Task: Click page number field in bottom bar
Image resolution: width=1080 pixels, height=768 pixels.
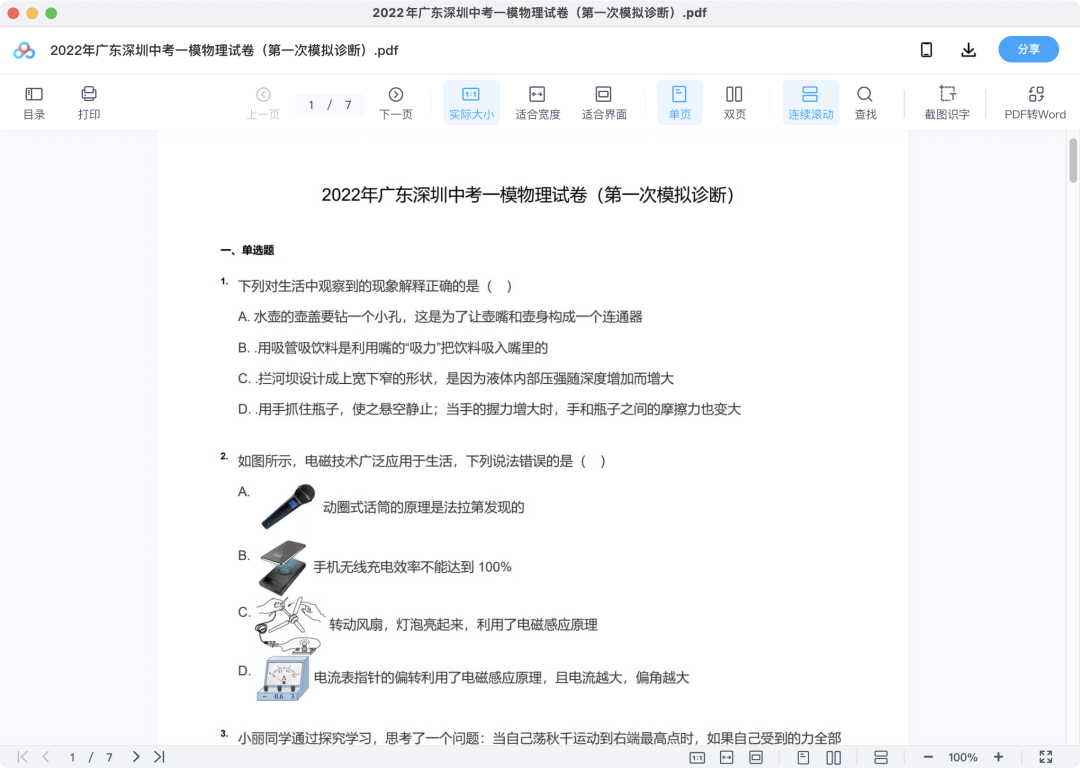Action: point(90,758)
